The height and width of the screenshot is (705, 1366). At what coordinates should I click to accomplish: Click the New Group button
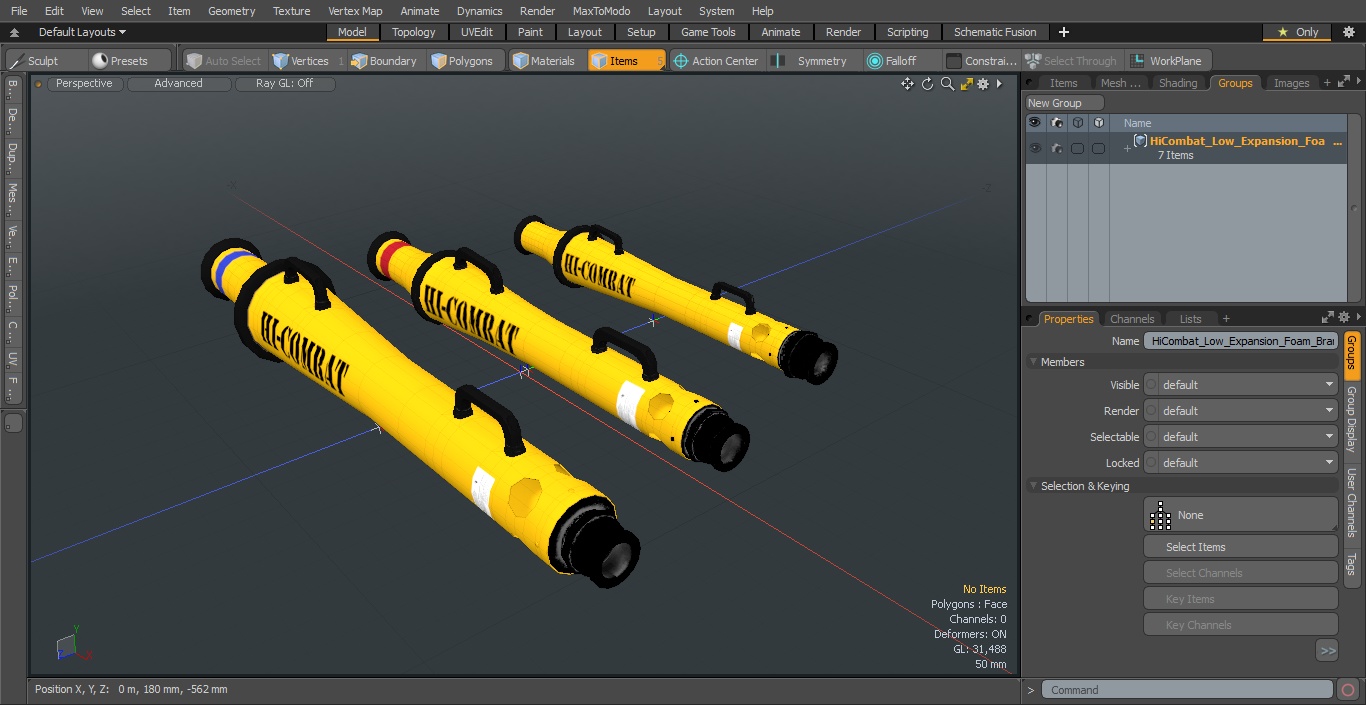coord(1065,103)
